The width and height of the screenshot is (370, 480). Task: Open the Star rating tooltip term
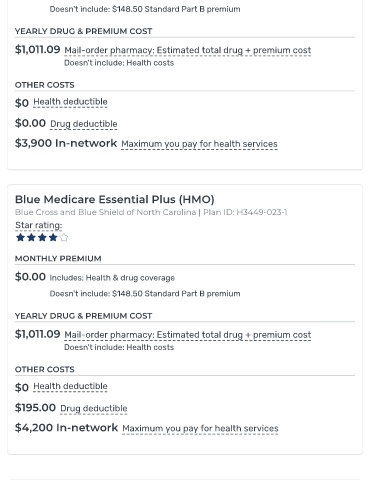pos(39,225)
